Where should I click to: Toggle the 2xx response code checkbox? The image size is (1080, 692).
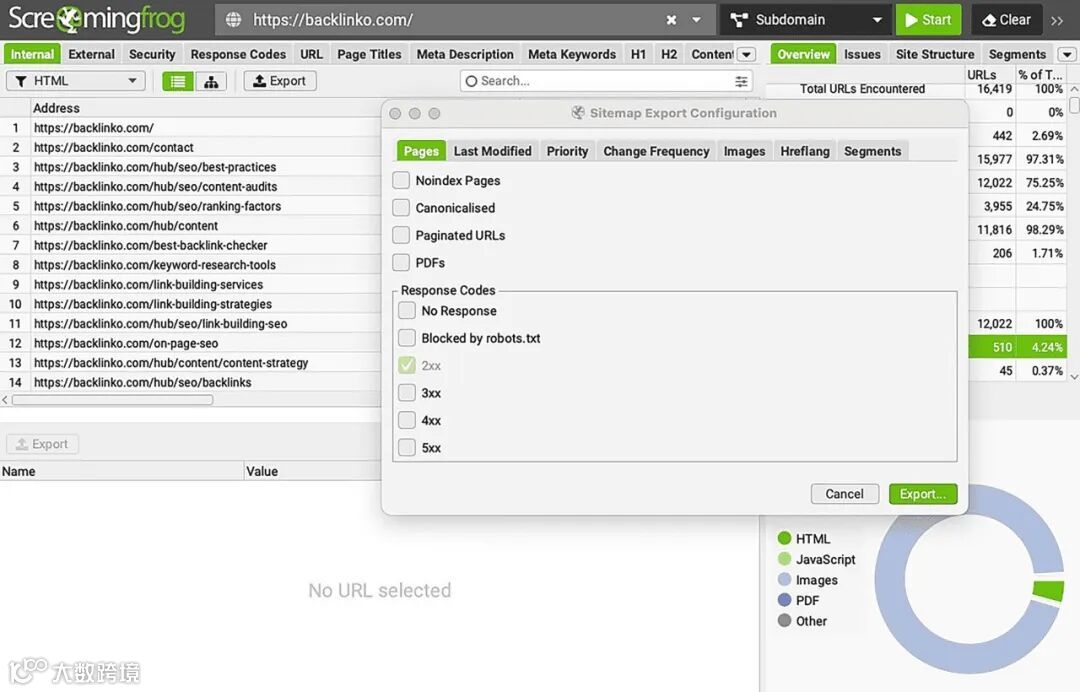[407, 366]
